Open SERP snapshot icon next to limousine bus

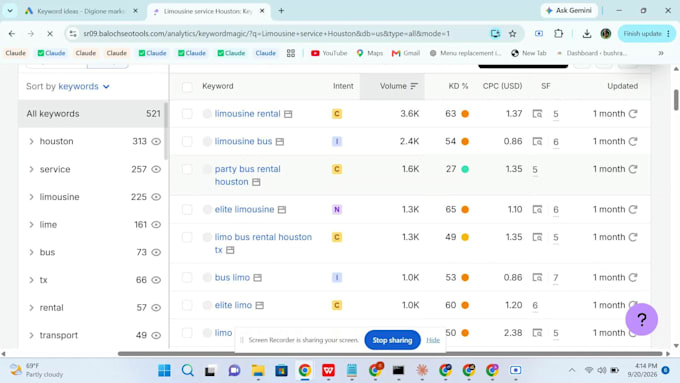click(x=280, y=142)
